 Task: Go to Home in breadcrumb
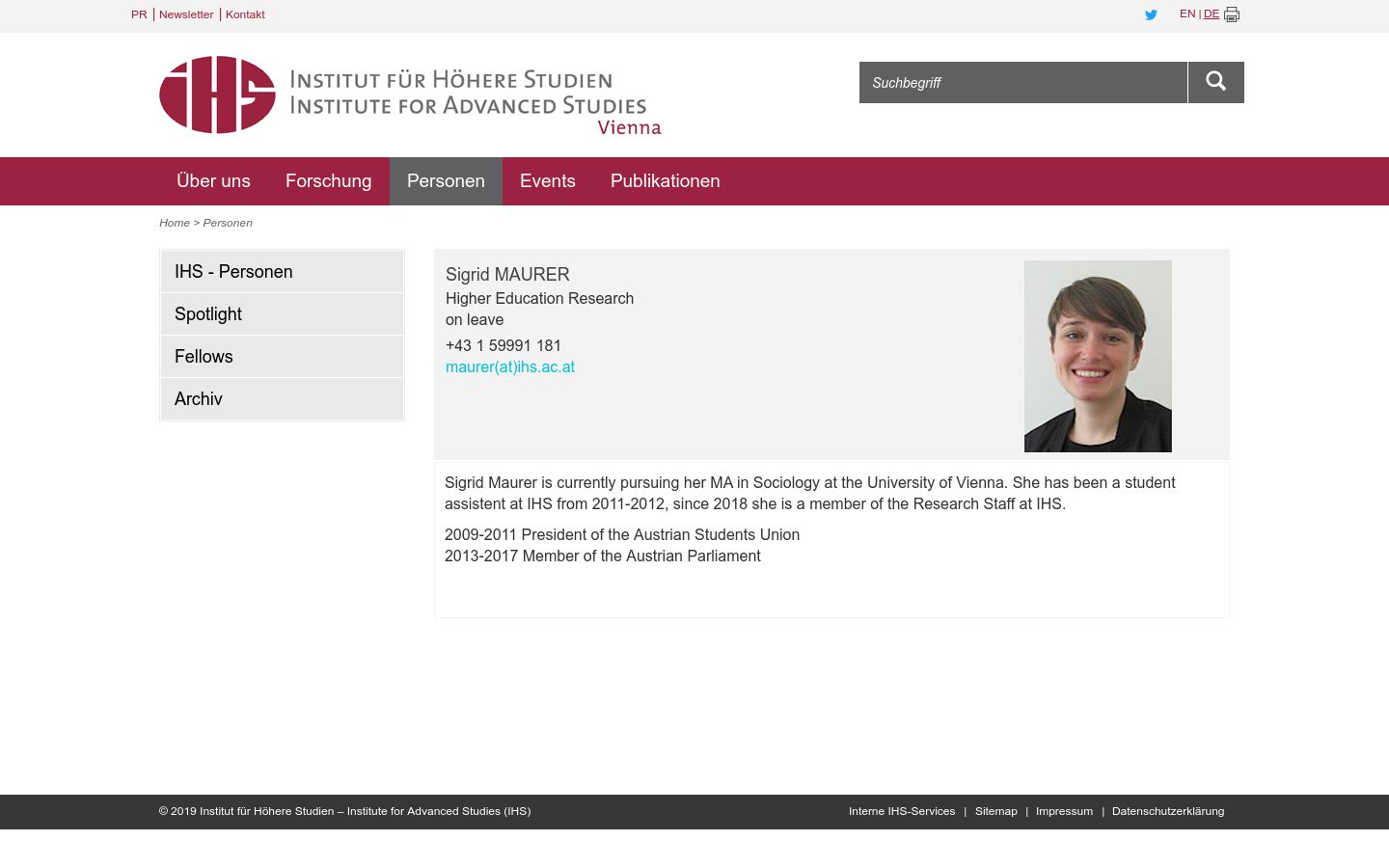click(175, 223)
